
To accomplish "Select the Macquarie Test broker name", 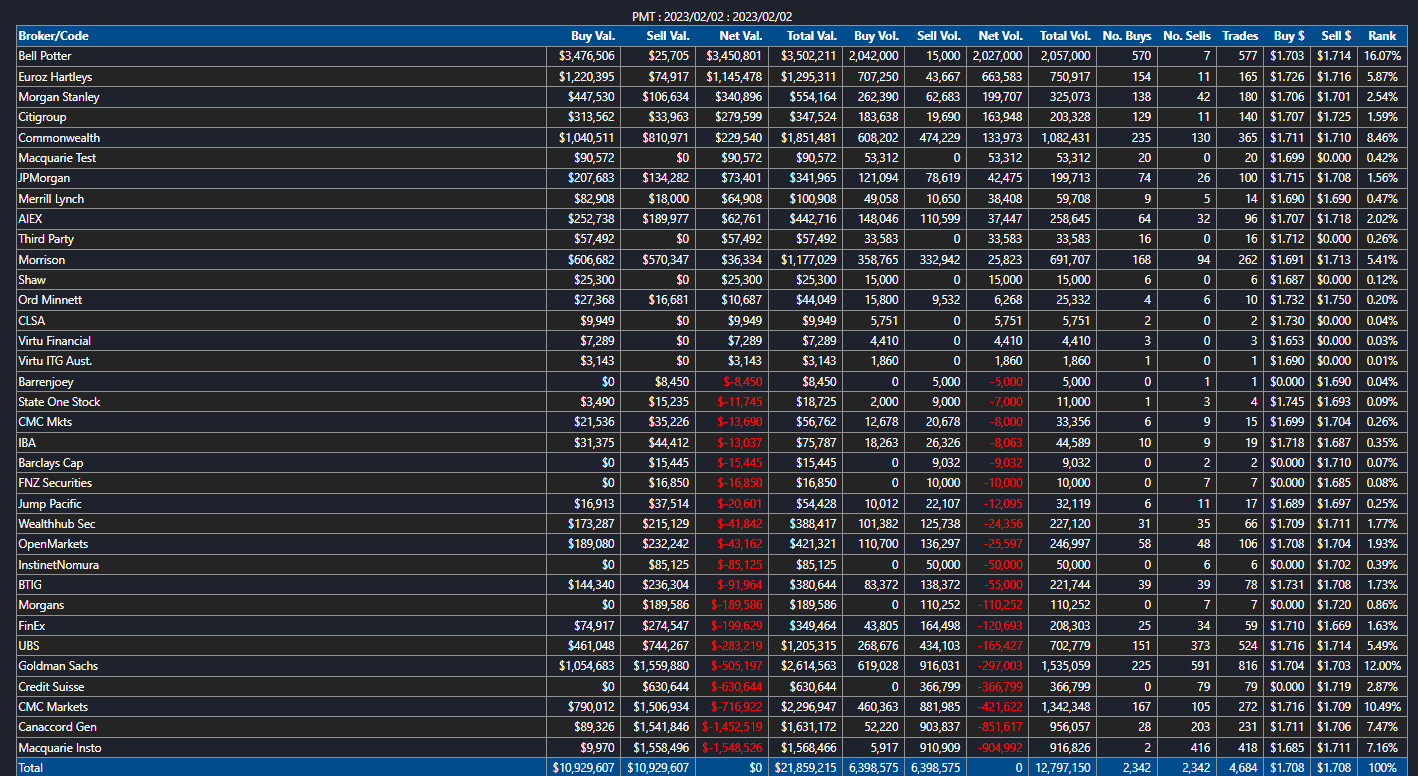I will click(x=57, y=158).
